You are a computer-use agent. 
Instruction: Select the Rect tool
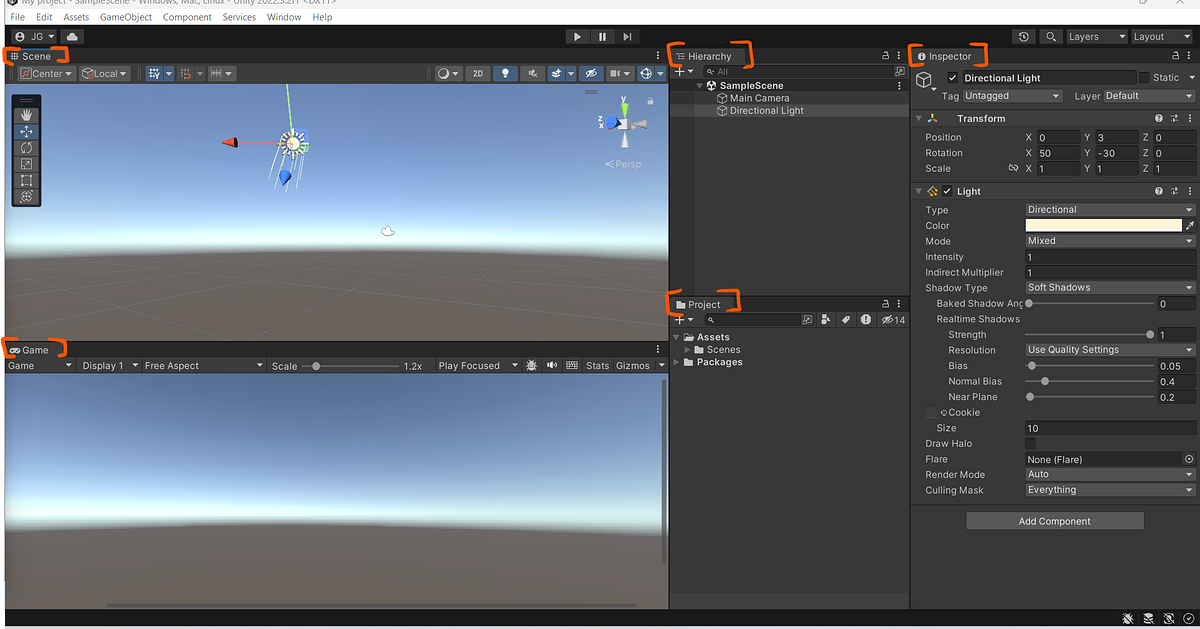click(26, 180)
